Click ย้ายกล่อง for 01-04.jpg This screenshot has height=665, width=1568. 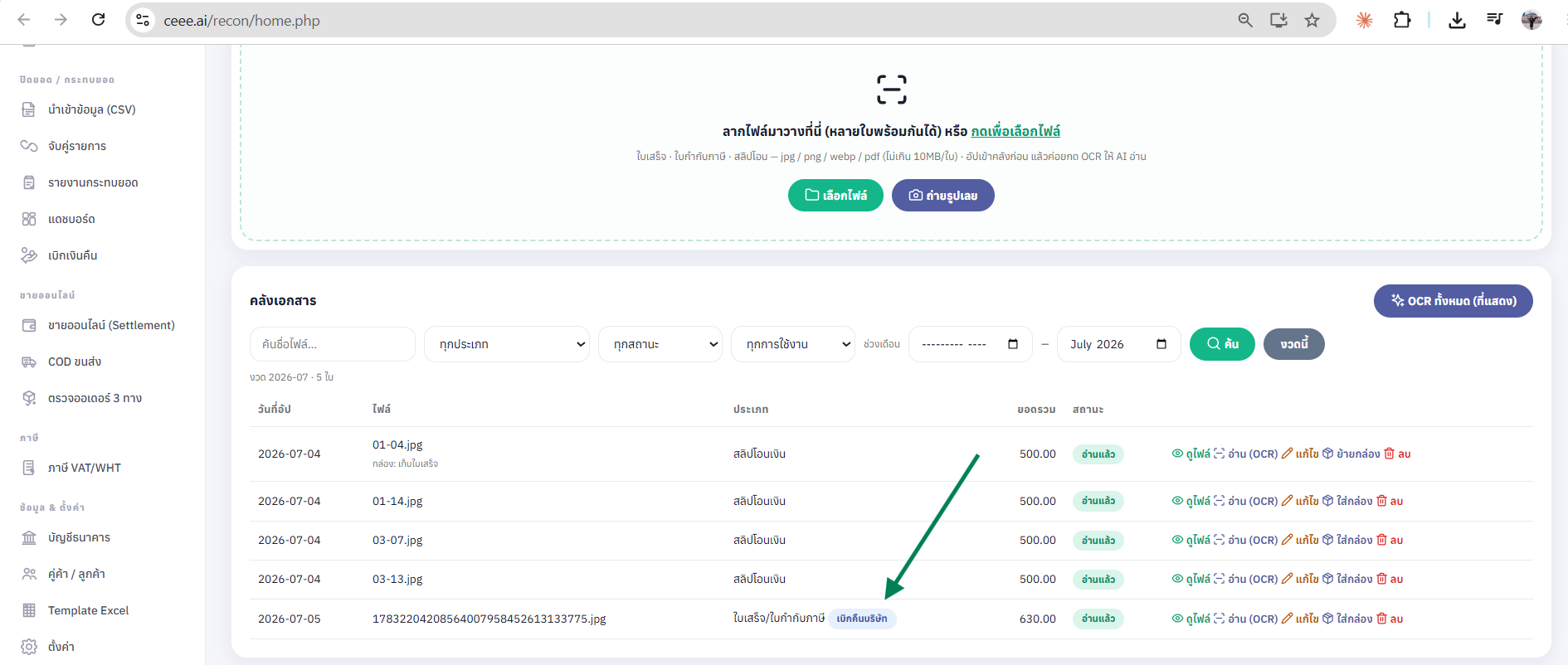point(1351,454)
